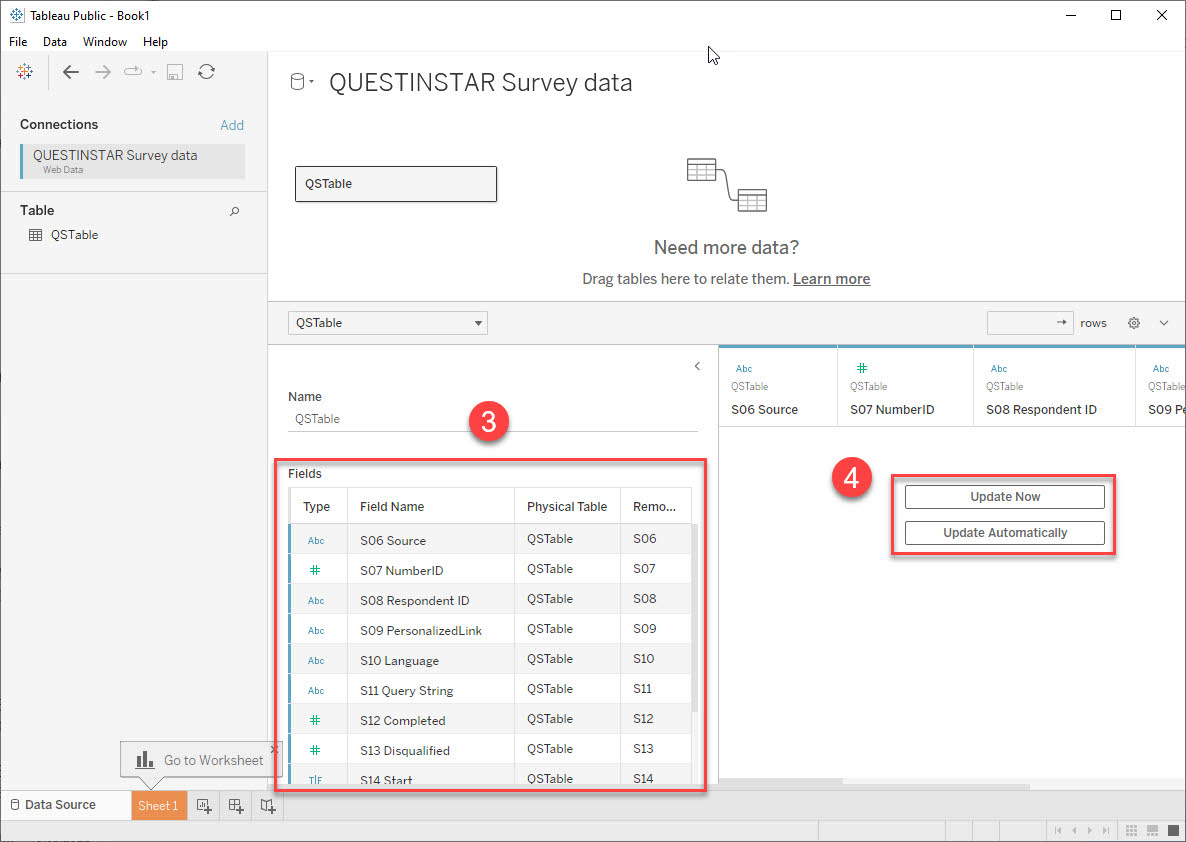Click the Update Automatically button
The height and width of the screenshot is (842, 1186).
(1004, 533)
